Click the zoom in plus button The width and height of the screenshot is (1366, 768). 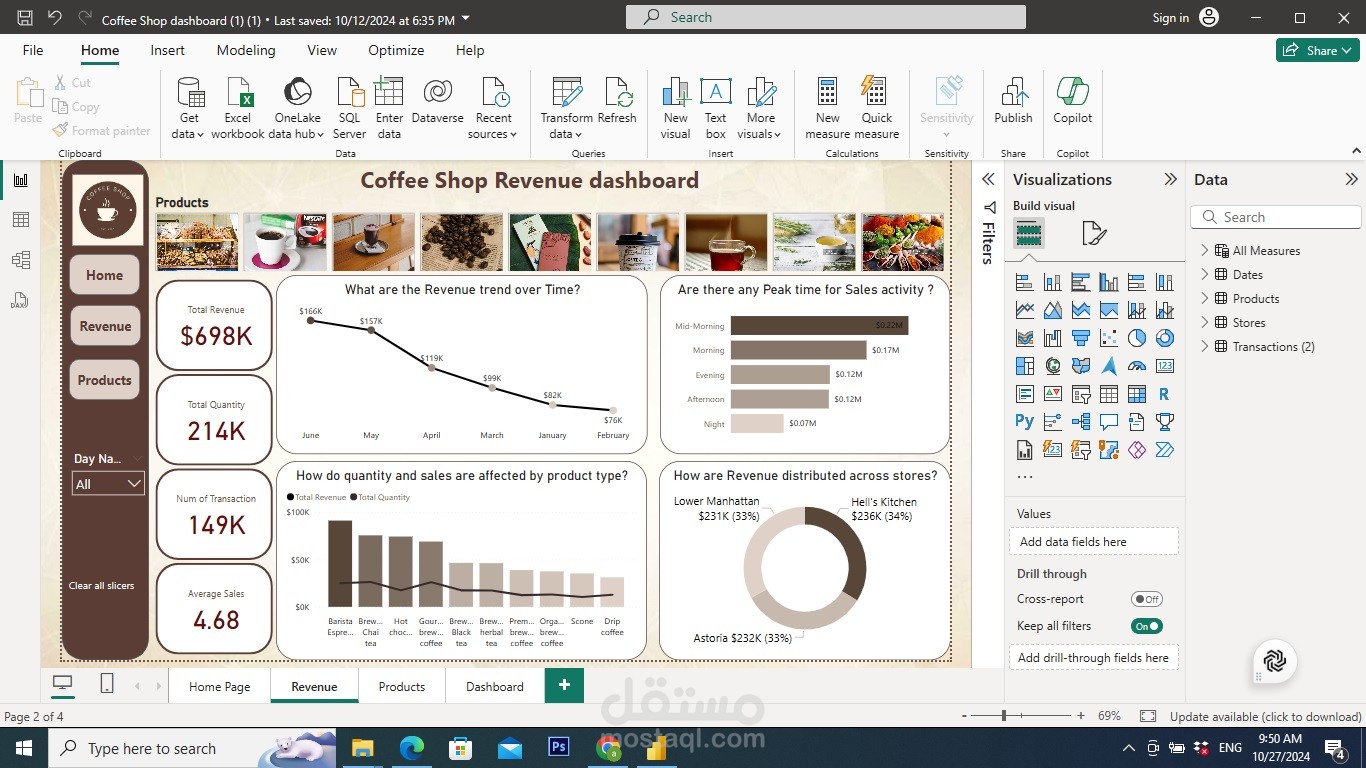point(1081,716)
